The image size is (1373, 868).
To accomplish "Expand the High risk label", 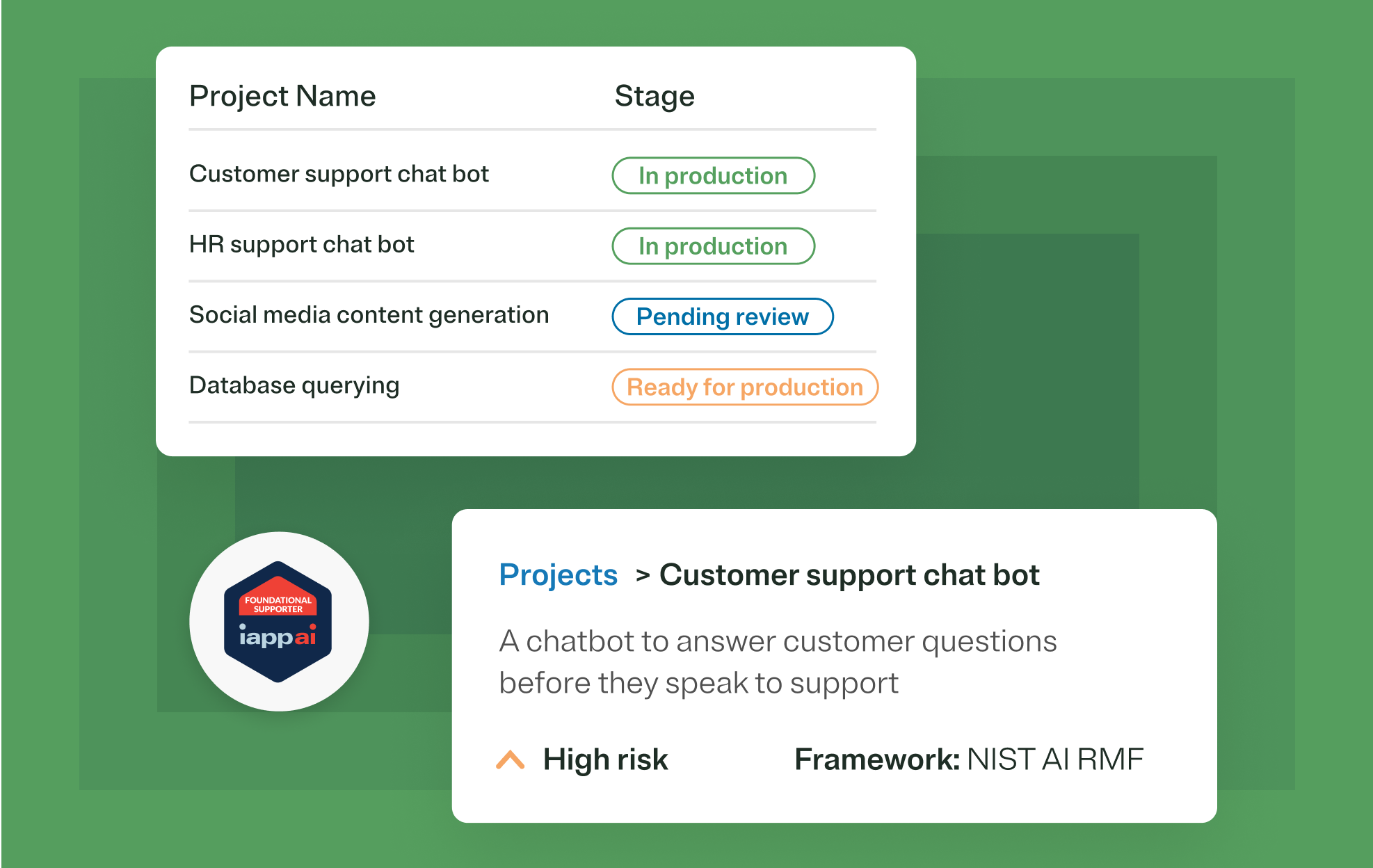I will [x=605, y=759].
